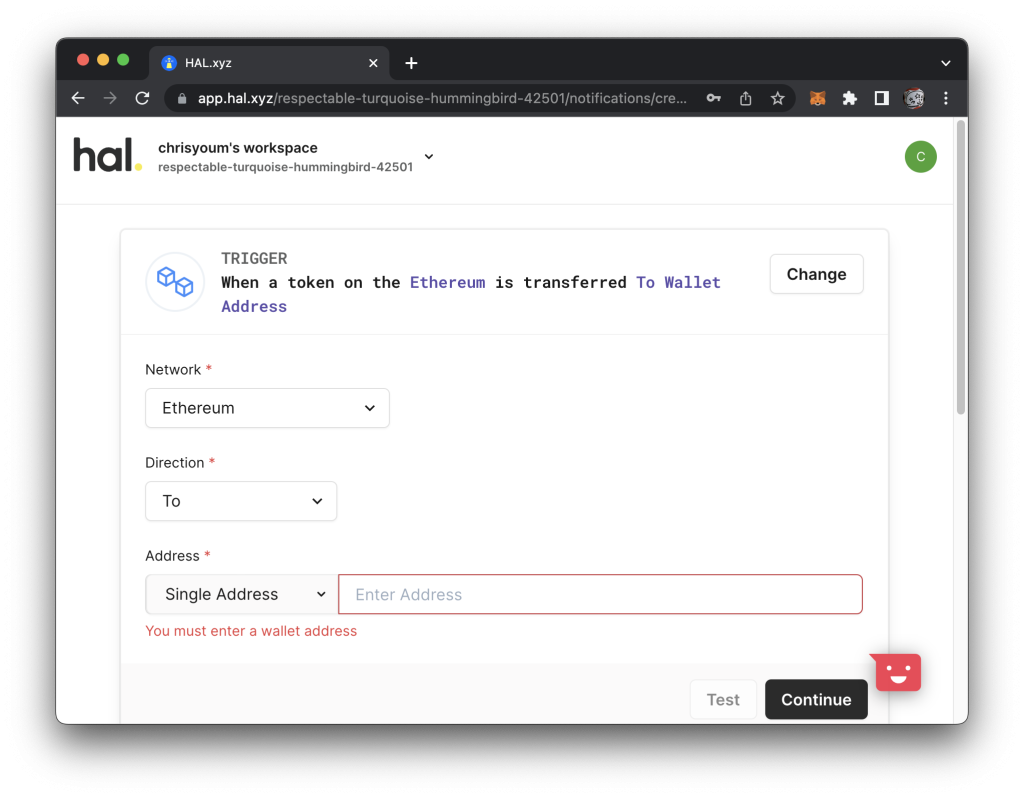Click the share page icon
Viewport: 1024px width, 798px height.
click(746, 99)
